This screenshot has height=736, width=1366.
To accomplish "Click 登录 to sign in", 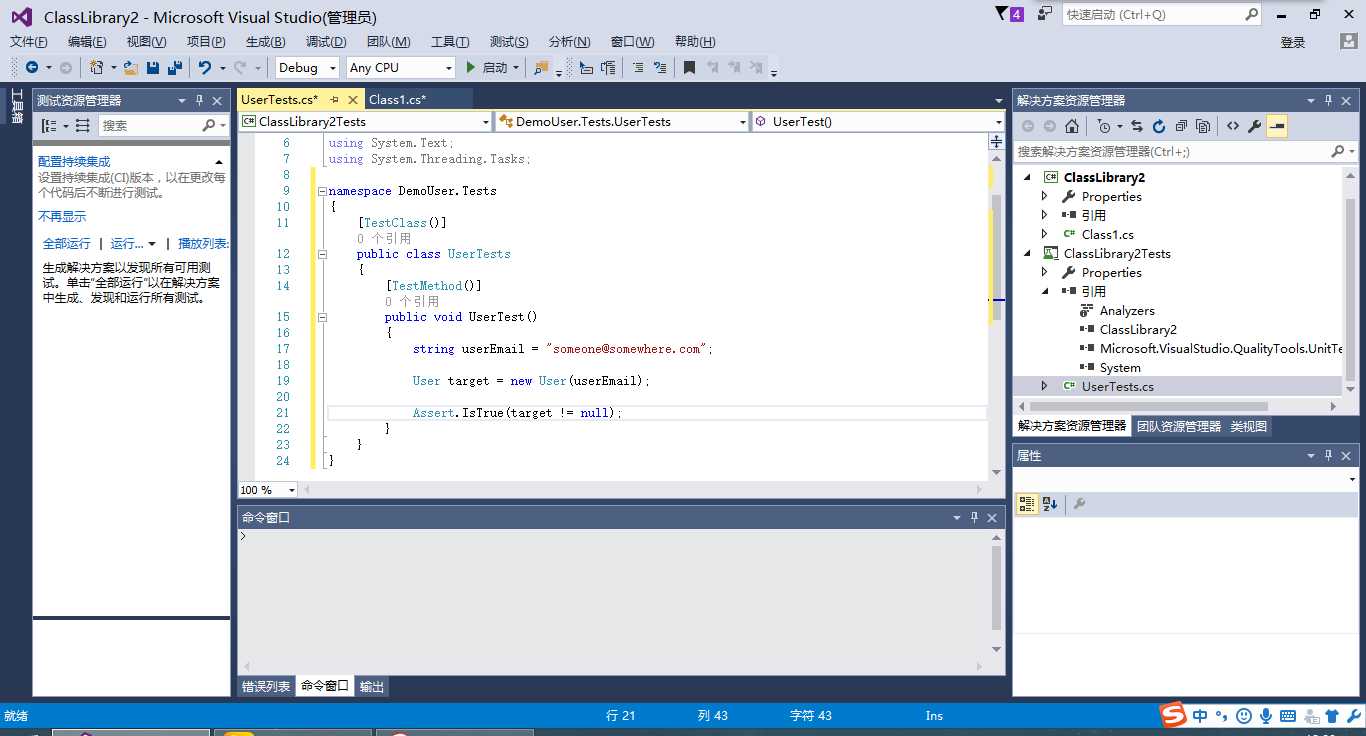I will click(x=1293, y=42).
